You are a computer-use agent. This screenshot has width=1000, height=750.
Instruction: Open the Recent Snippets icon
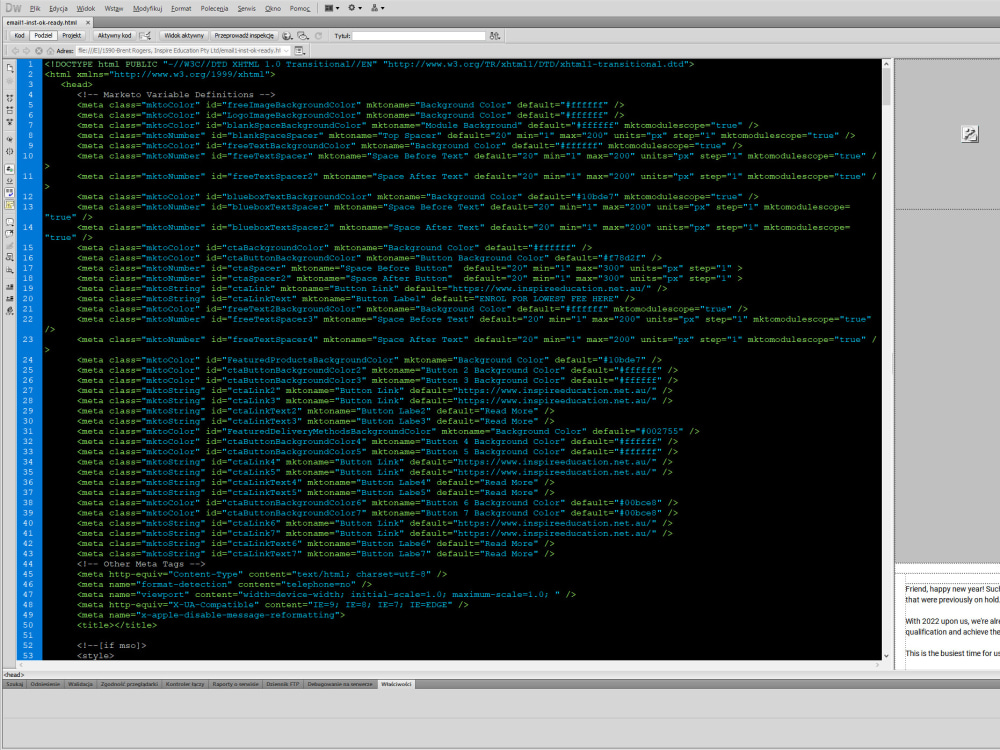click(x=10, y=257)
